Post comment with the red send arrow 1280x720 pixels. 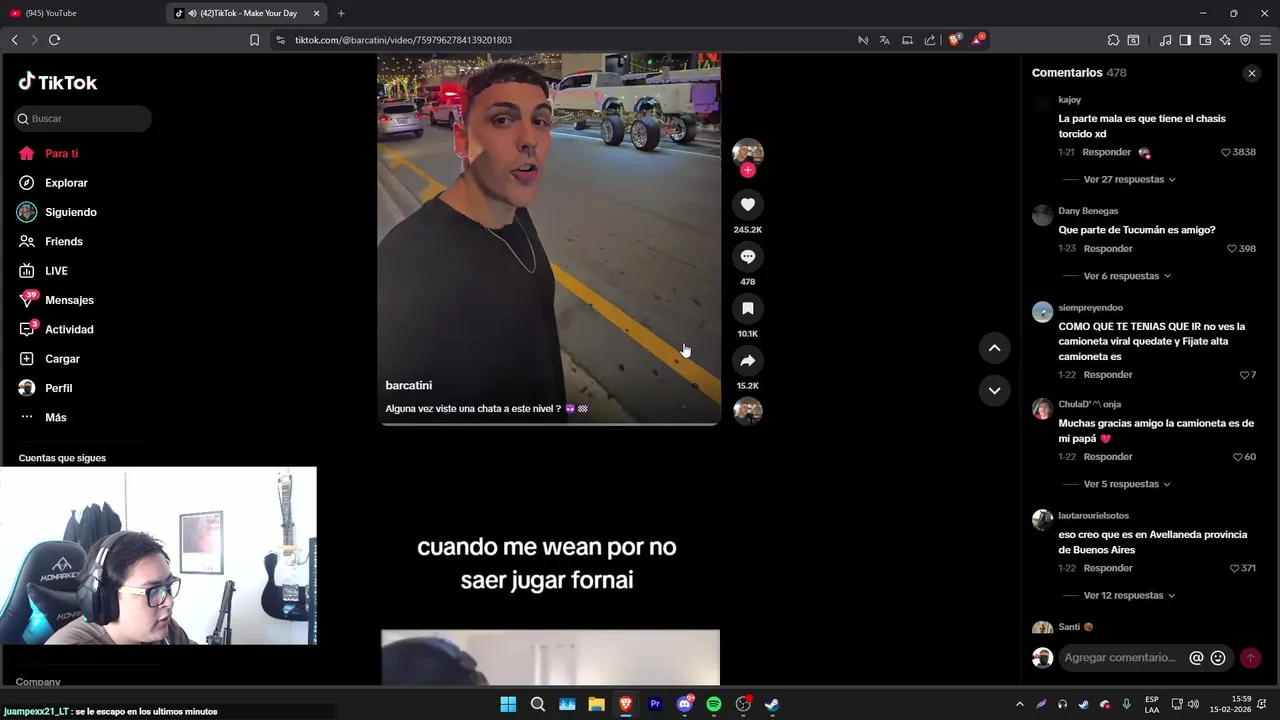(x=1250, y=658)
